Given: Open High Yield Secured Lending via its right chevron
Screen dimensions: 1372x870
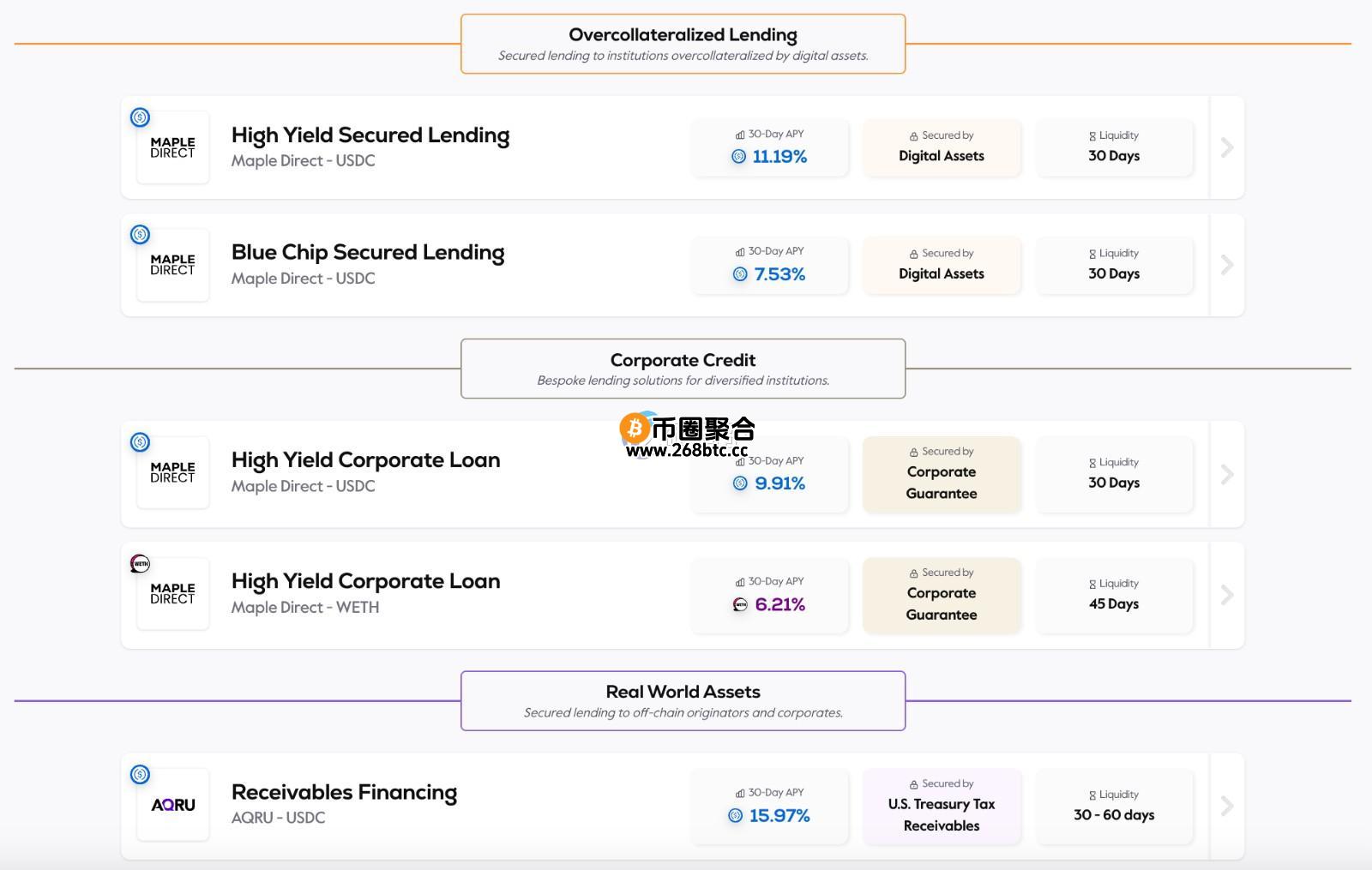Looking at the screenshot, I should (x=1227, y=147).
